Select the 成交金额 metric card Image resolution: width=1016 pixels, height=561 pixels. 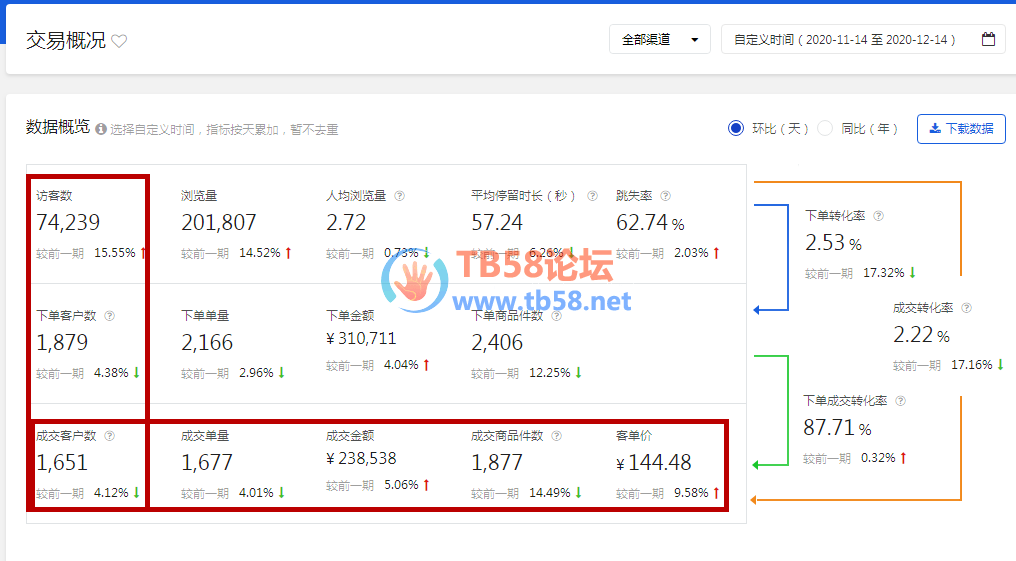[378, 463]
